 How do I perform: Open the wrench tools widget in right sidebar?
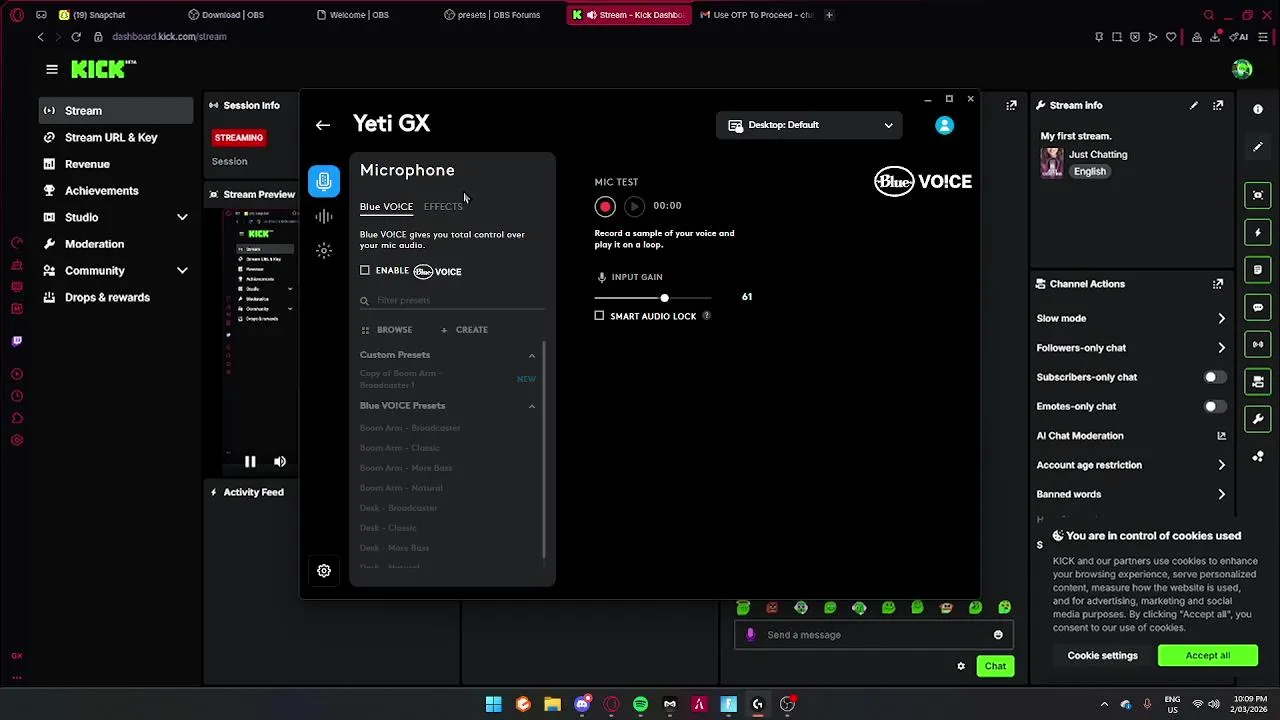(x=1258, y=419)
